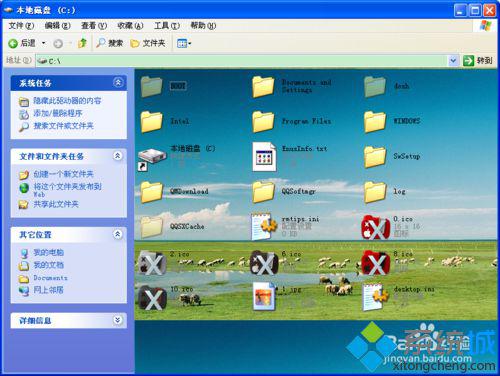Select the 1.jpg image file icon

pyautogui.click(x=264, y=297)
